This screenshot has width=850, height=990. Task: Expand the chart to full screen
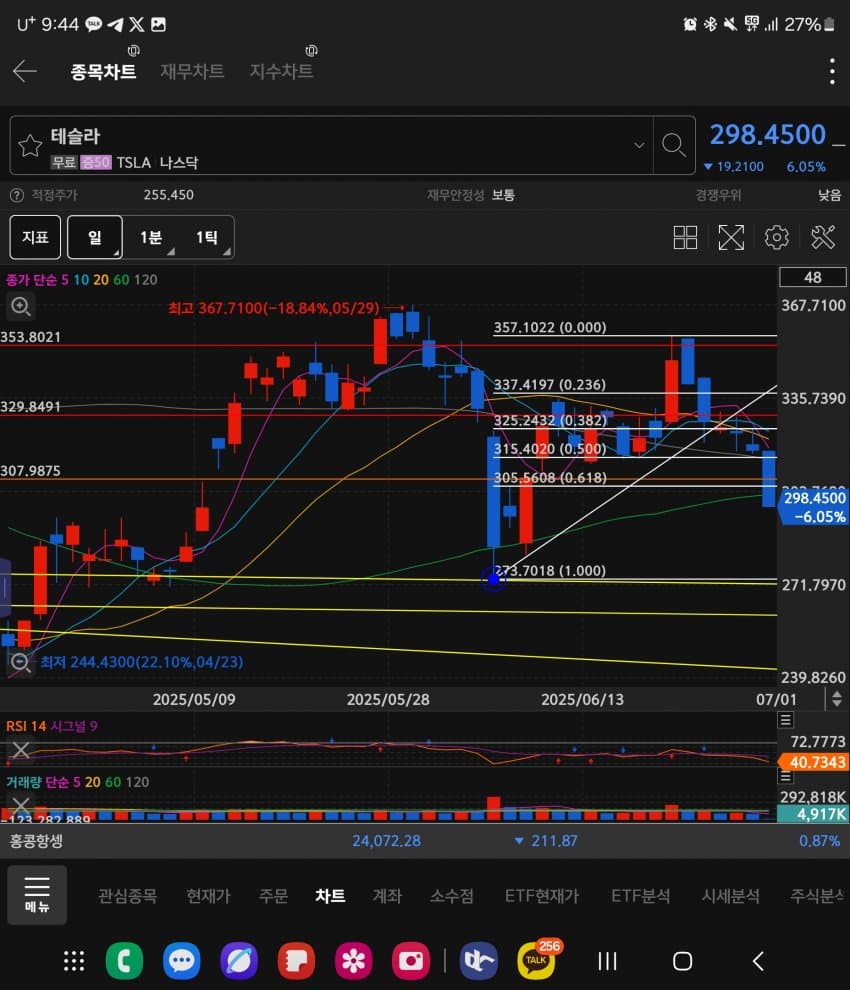click(x=731, y=237)
